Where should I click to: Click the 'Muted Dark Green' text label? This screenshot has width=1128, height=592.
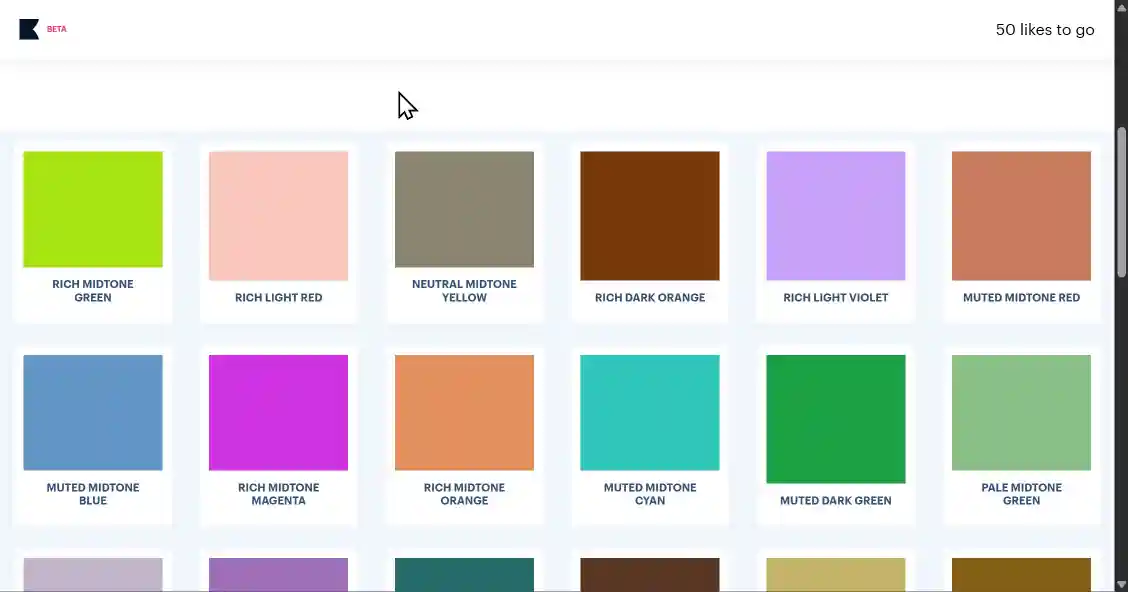click(x=836, y=501)
